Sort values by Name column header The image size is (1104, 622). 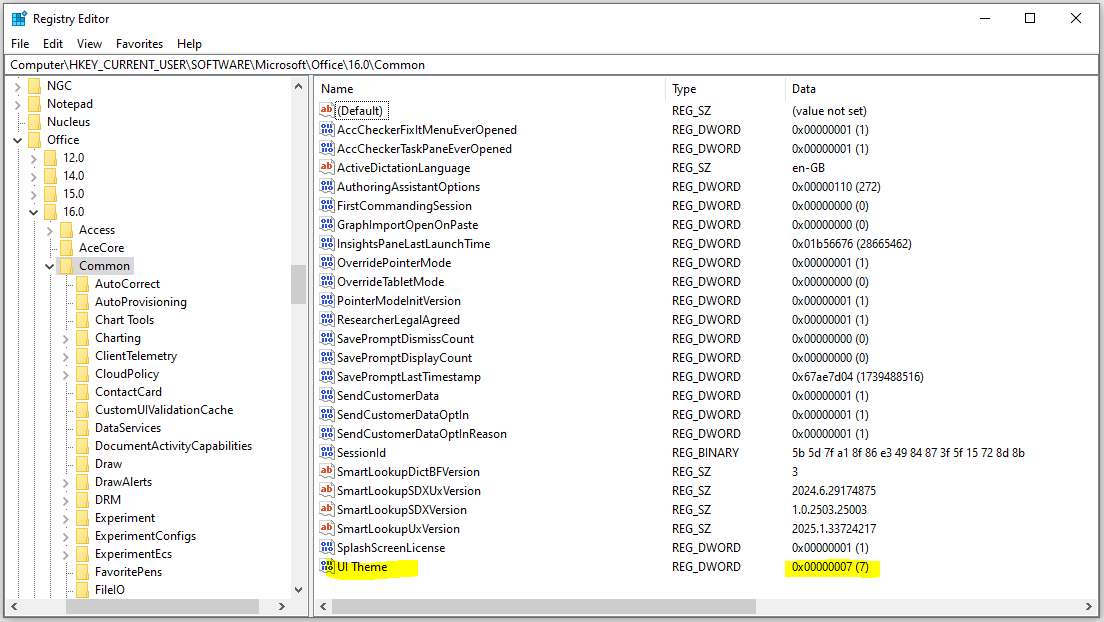[490, 89]
